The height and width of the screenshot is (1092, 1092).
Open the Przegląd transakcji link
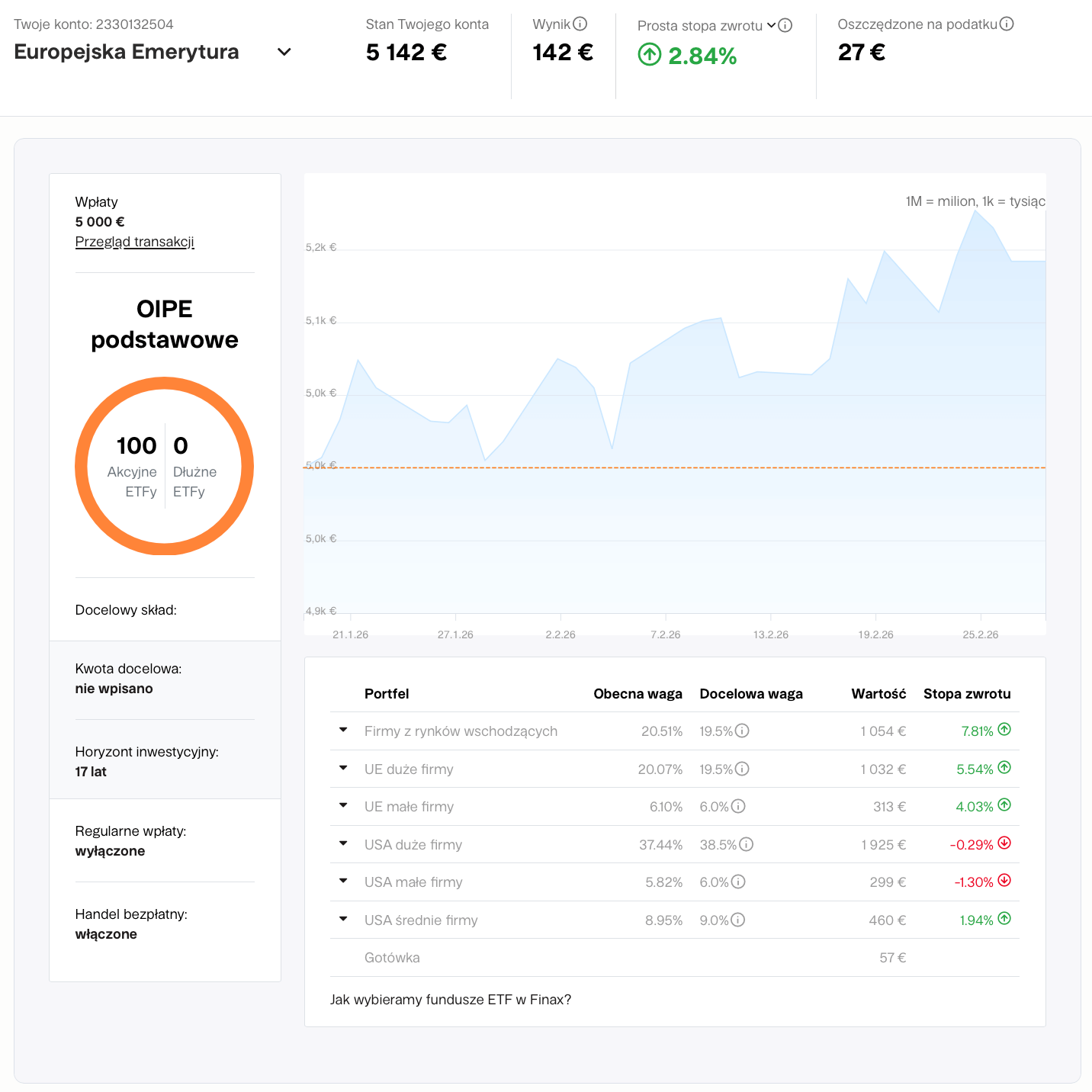pyautogui.click(x=134, y=242)
